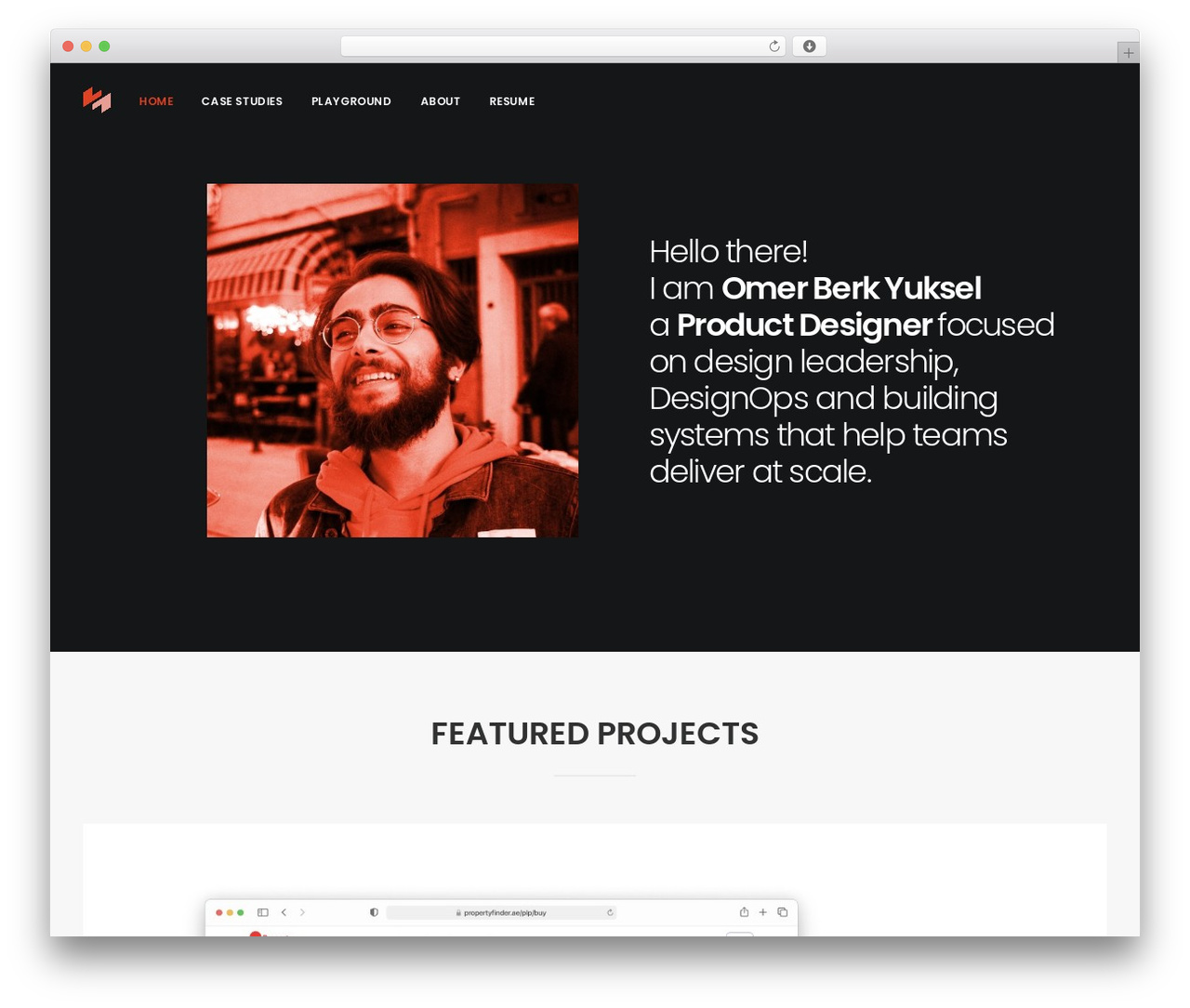Viewport: 1190px width, 1008px height.
Task: Click the forward arrow in the project mockup
Action: coord(302,912)
